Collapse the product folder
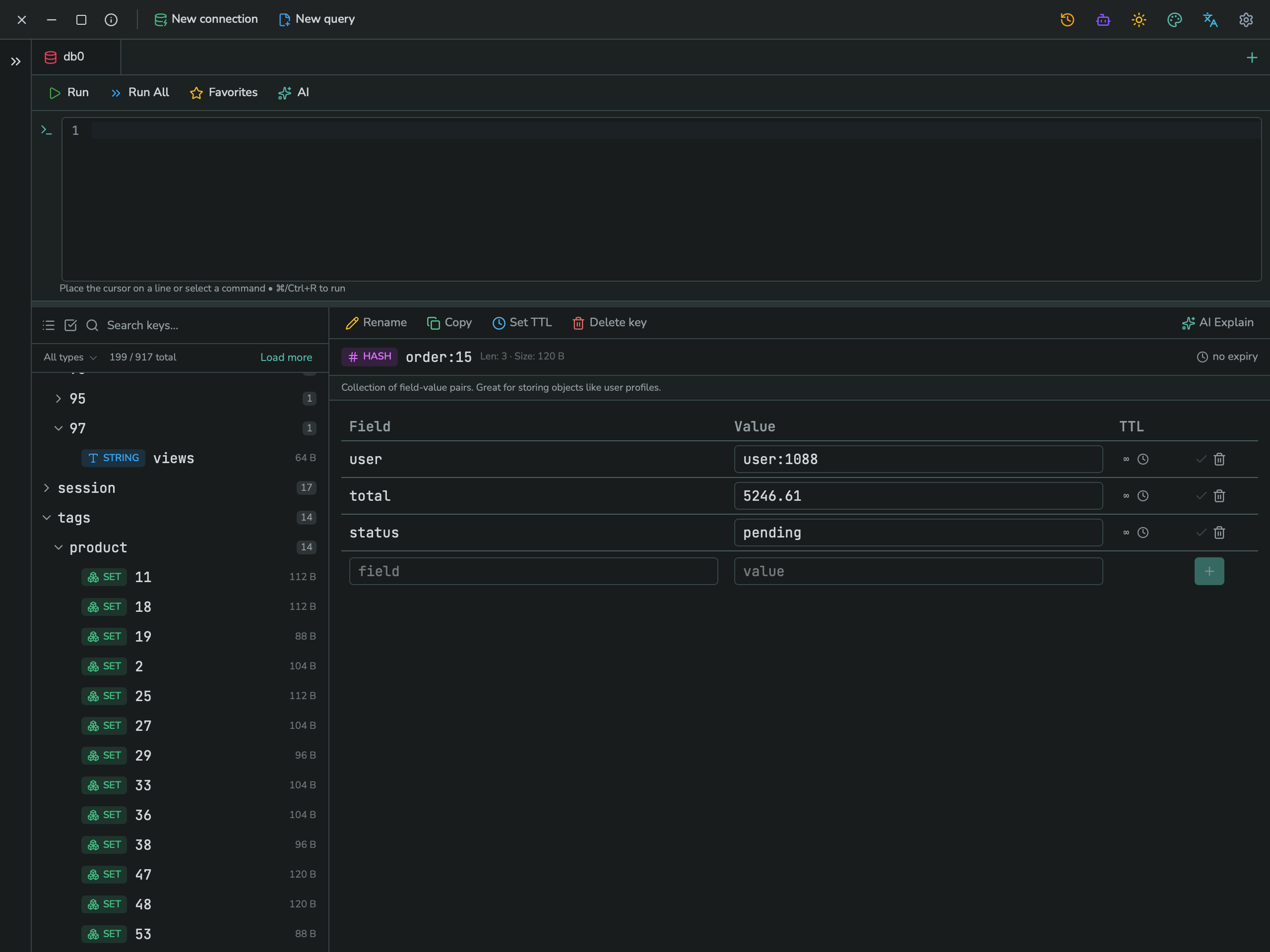 pyautogui.click(x=180, y=547)
